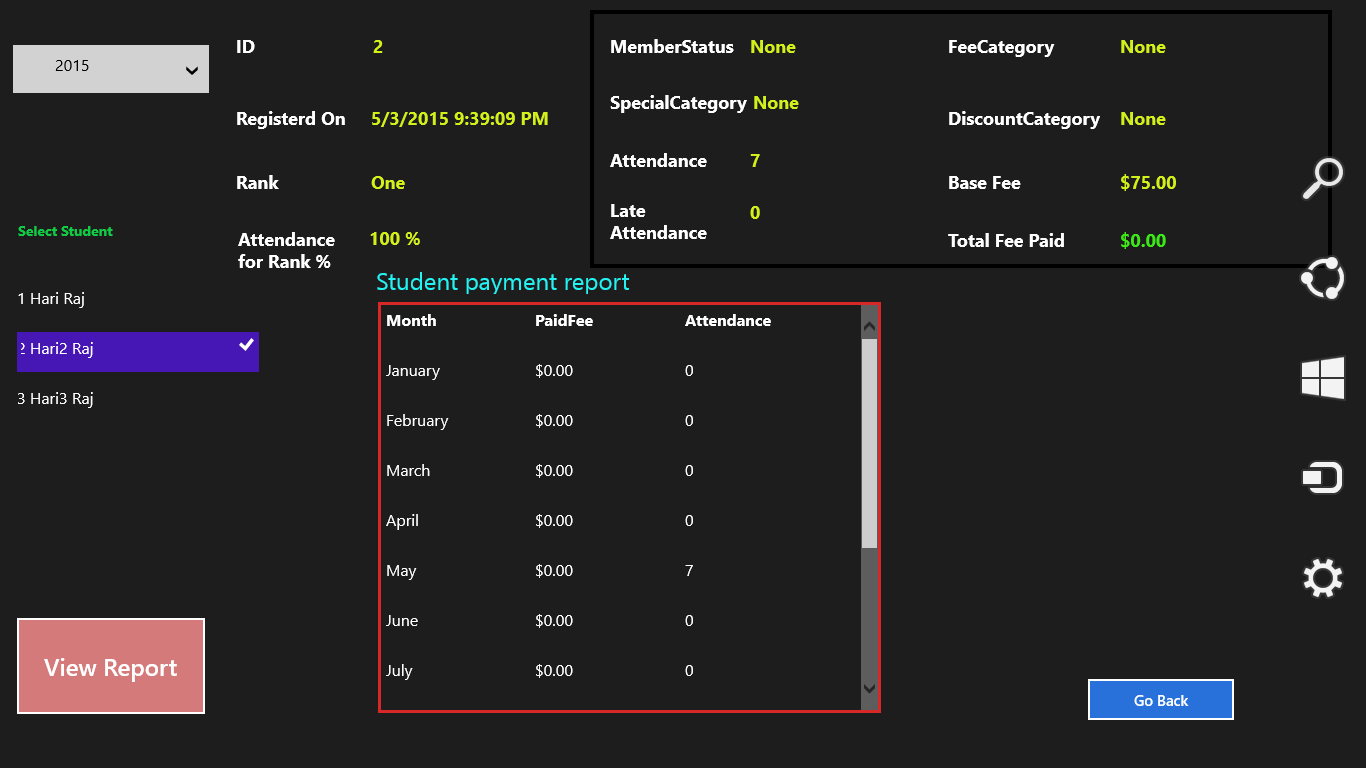Expand the 2015 year dropdown
Image resolution: width=1366 pixels, height=768 pixels.
[x=110, y=68]
